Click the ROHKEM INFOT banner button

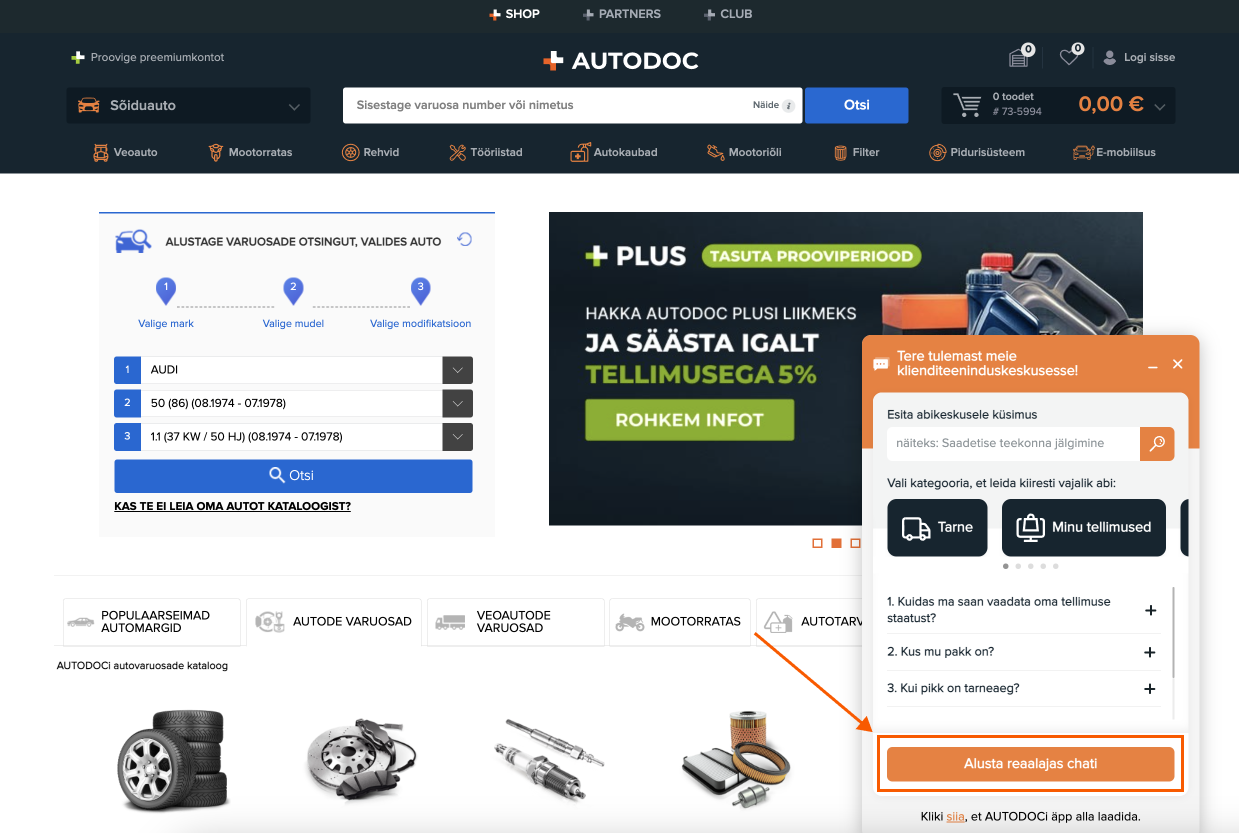(x=689, y=420)
